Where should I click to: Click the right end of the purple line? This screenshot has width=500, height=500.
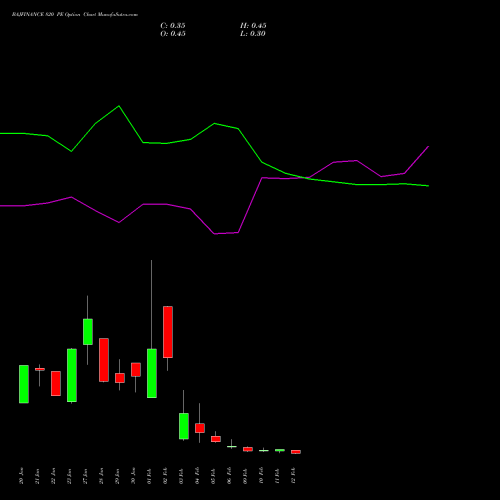pos(428,146)
